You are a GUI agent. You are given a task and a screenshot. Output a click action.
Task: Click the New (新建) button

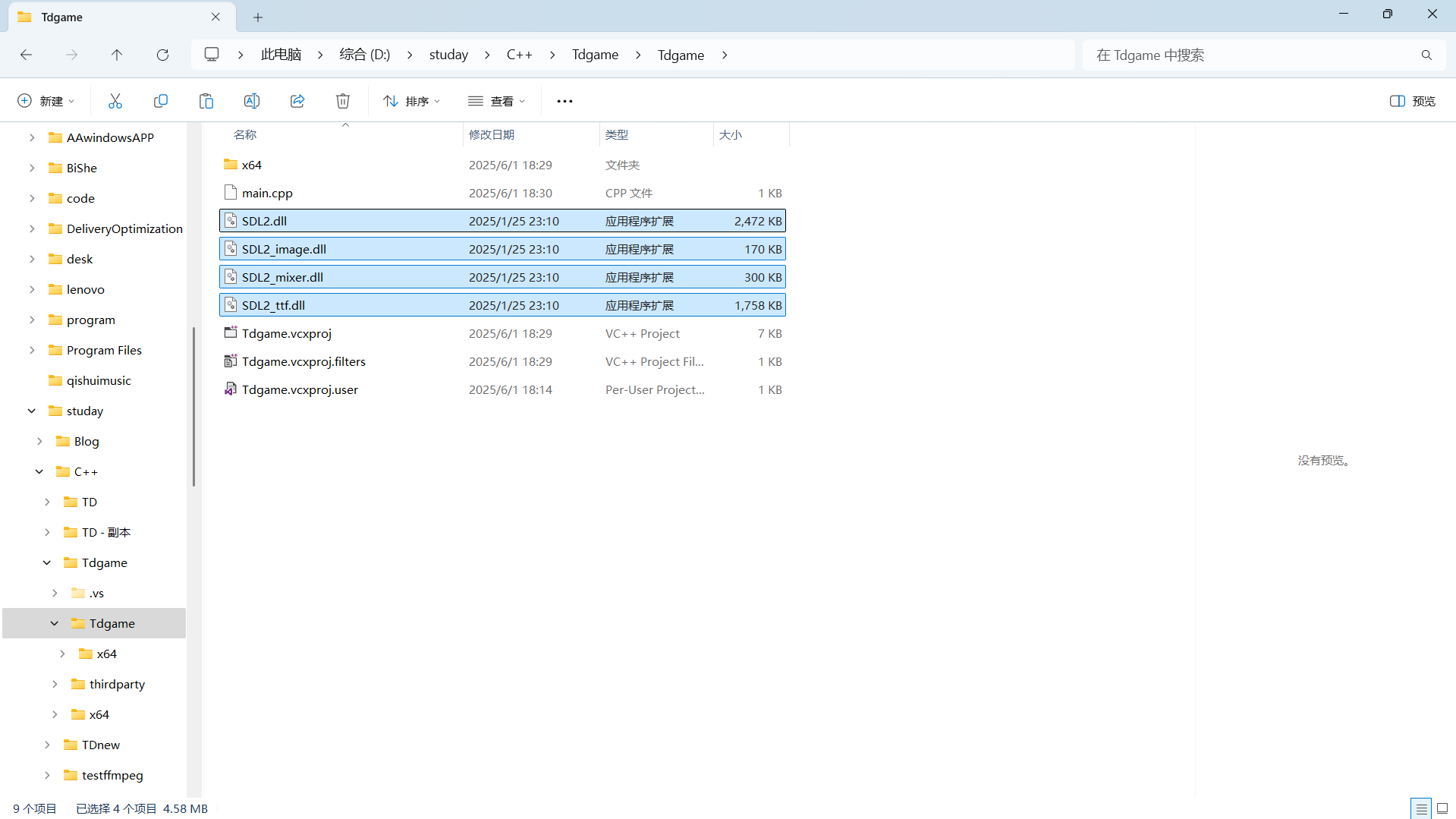pyautogui.click(x=46, y=101)
